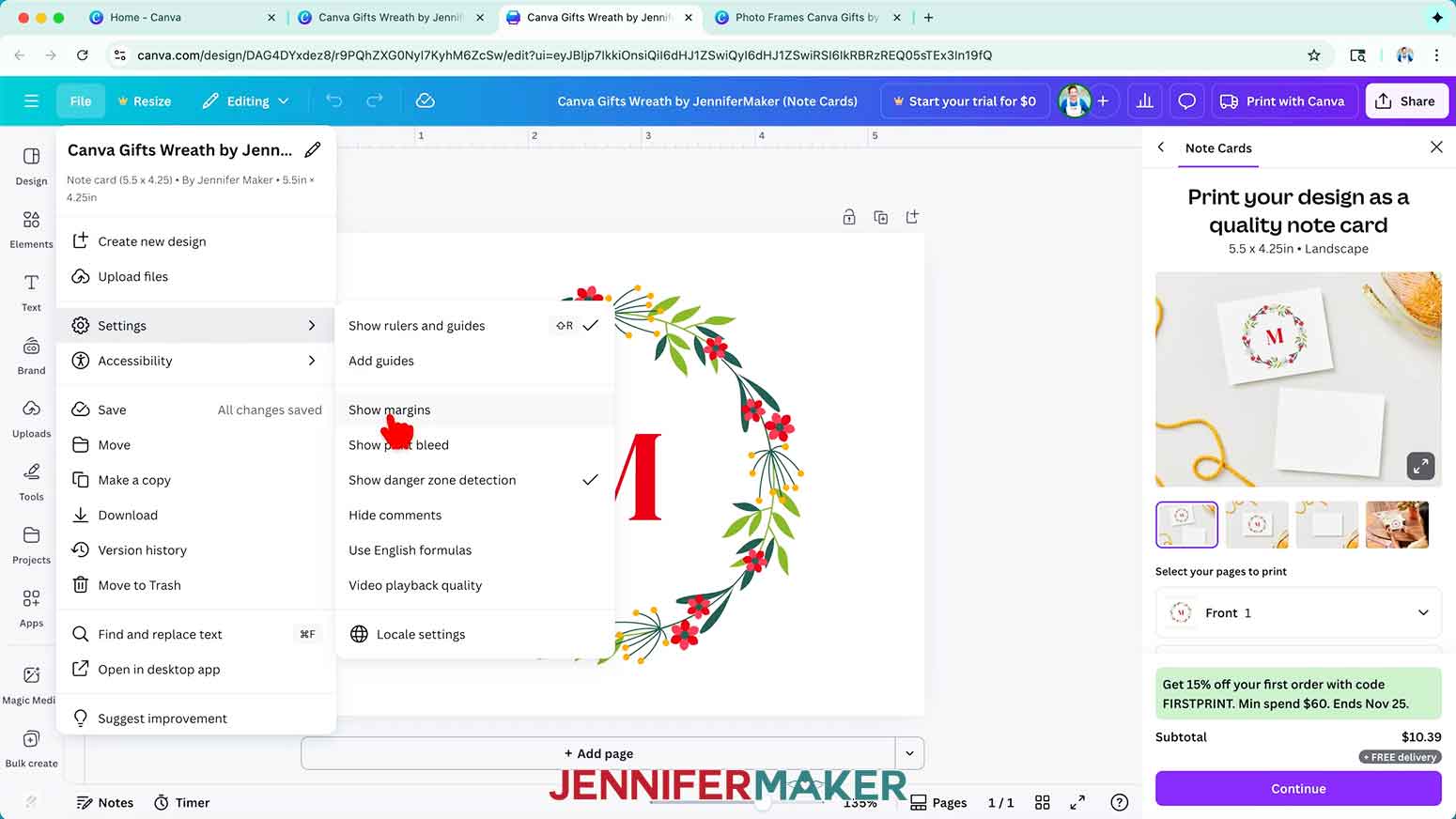Open the Apps sidebar panel
Image resolution: width=1456 pixels, height=819 pixels.
(x=31, y=607)
